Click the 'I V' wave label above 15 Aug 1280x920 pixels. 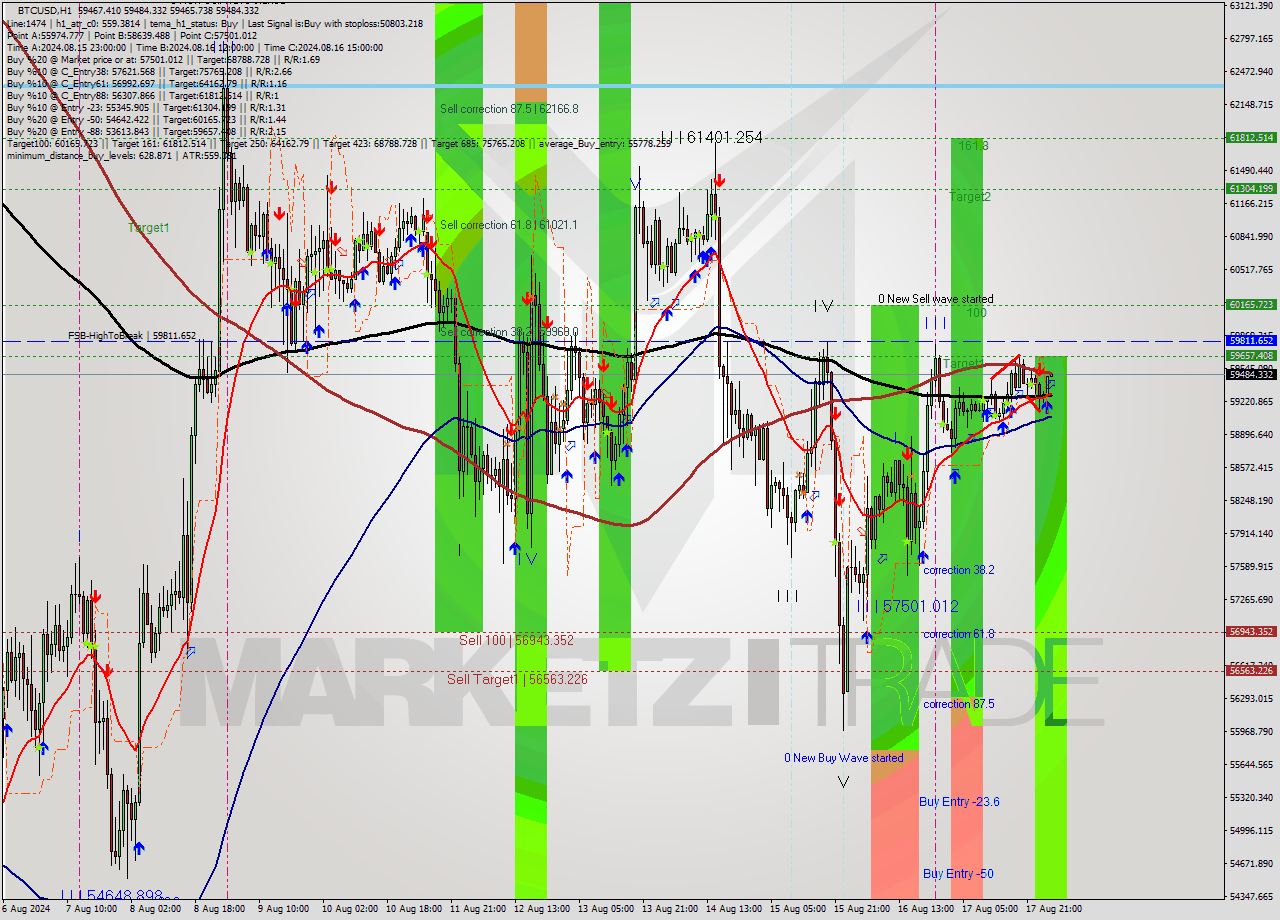point(823,305)
